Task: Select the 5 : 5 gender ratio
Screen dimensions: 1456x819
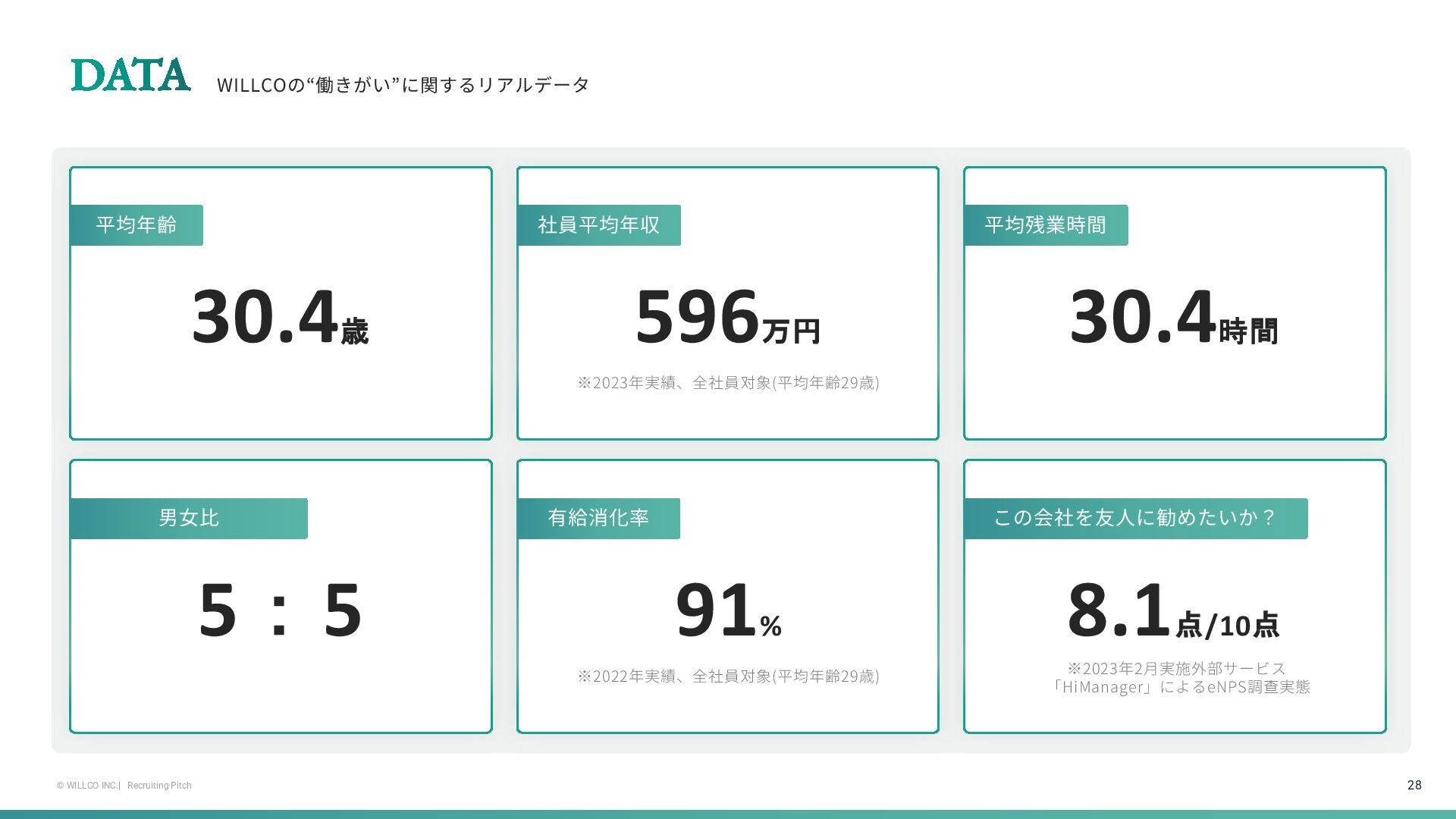Action: tap(280, 610)
